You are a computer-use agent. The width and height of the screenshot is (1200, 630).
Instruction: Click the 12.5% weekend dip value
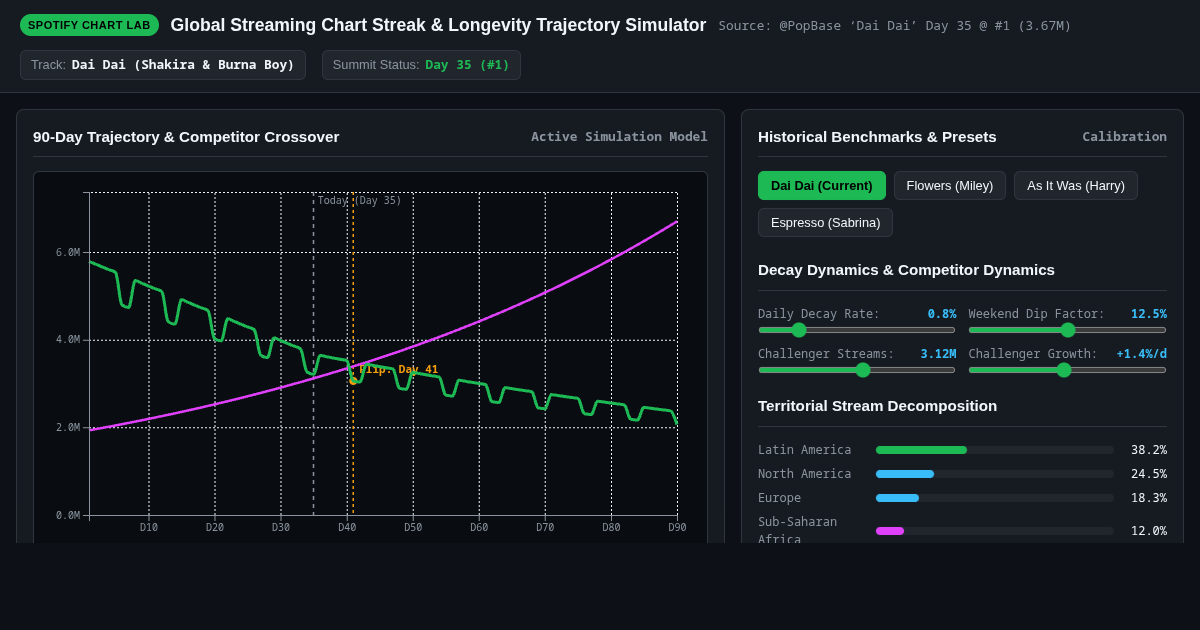tap(1149, 314)
